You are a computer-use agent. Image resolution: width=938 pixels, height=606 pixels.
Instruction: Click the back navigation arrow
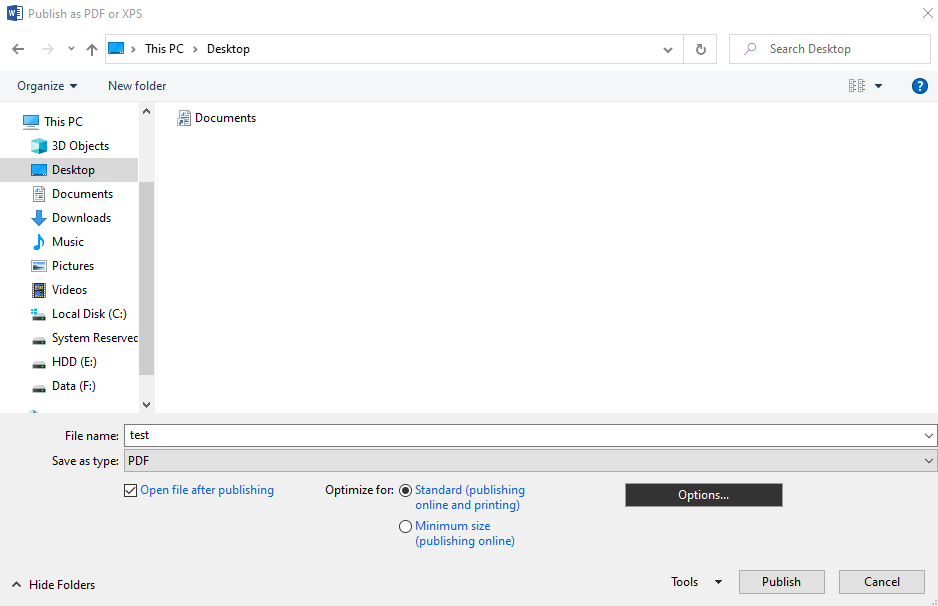tap(17, 48)
